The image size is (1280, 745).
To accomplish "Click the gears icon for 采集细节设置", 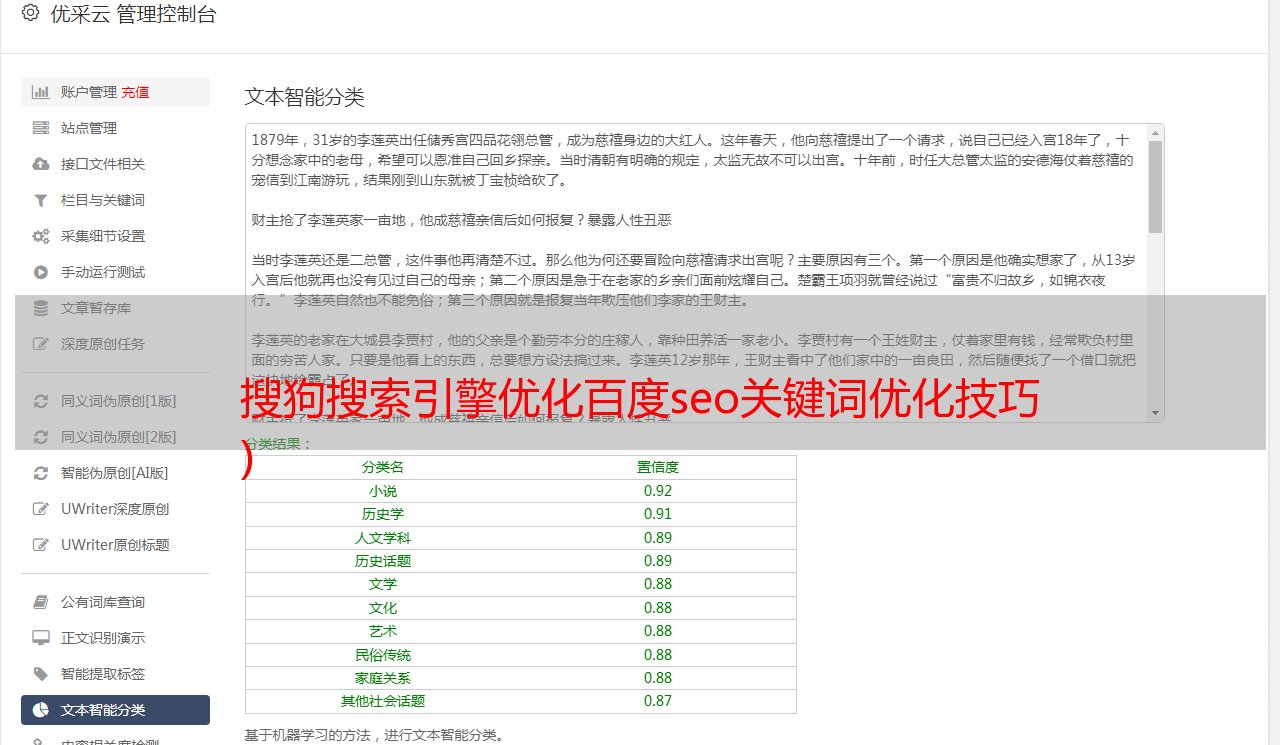I will [x=40, y=236].
